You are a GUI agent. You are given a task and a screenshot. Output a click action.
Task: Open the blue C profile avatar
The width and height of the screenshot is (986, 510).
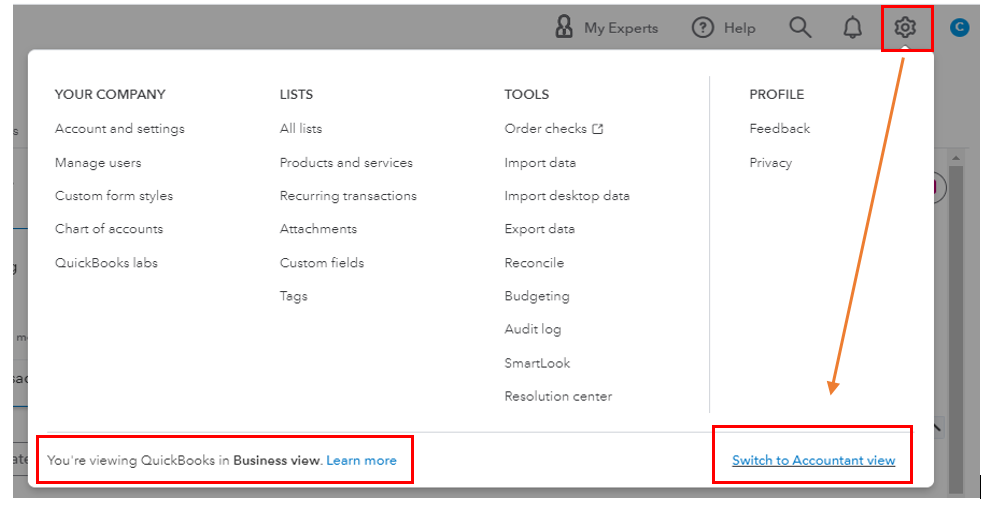(959, 28)
